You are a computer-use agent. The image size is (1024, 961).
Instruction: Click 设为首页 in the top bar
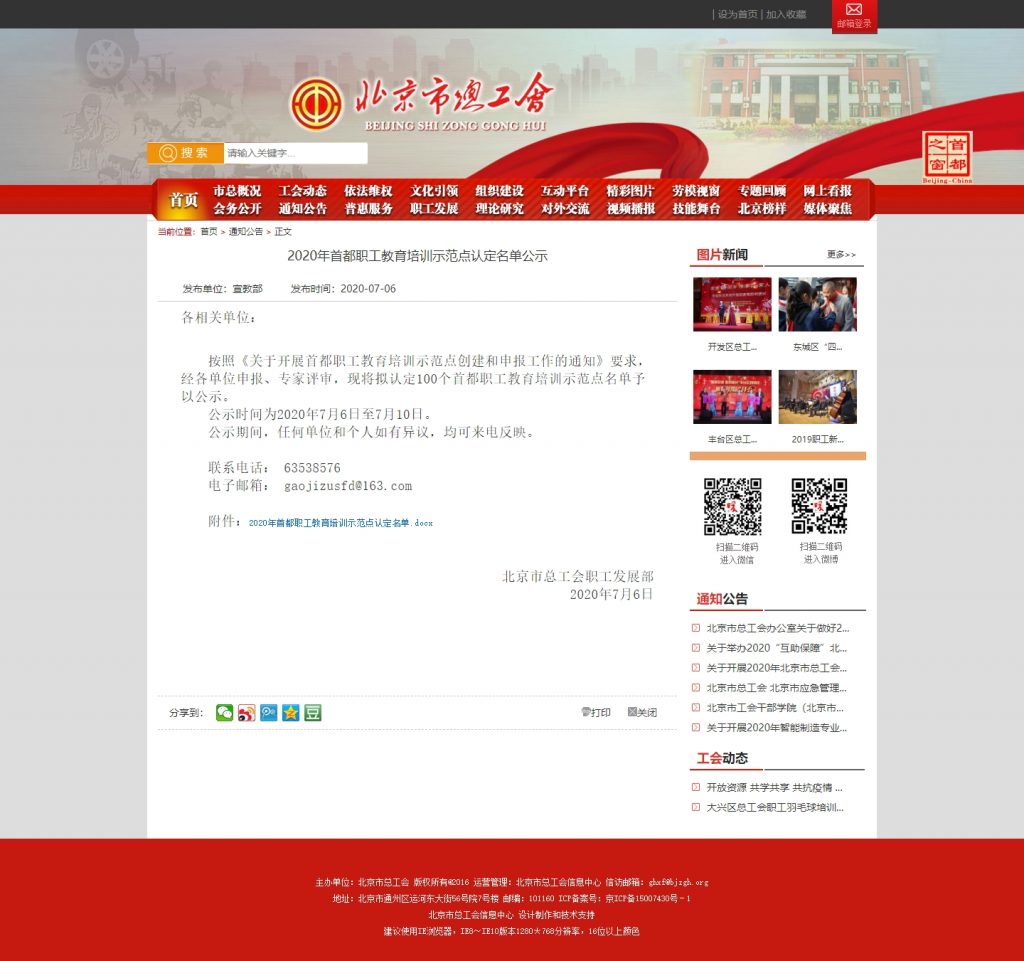pyautogui.click(x=737, y=15)
